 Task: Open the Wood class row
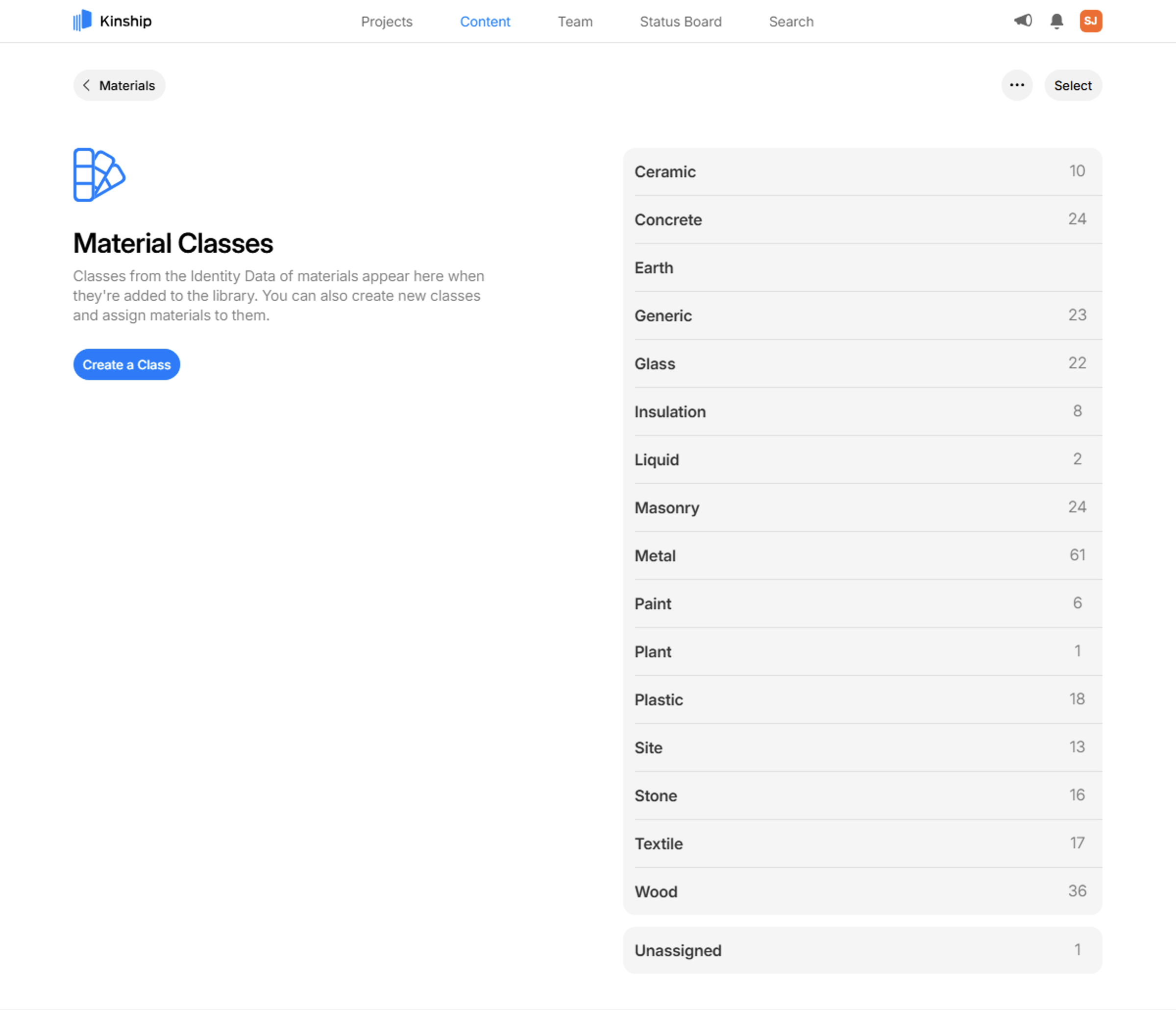tap(862, 891)
